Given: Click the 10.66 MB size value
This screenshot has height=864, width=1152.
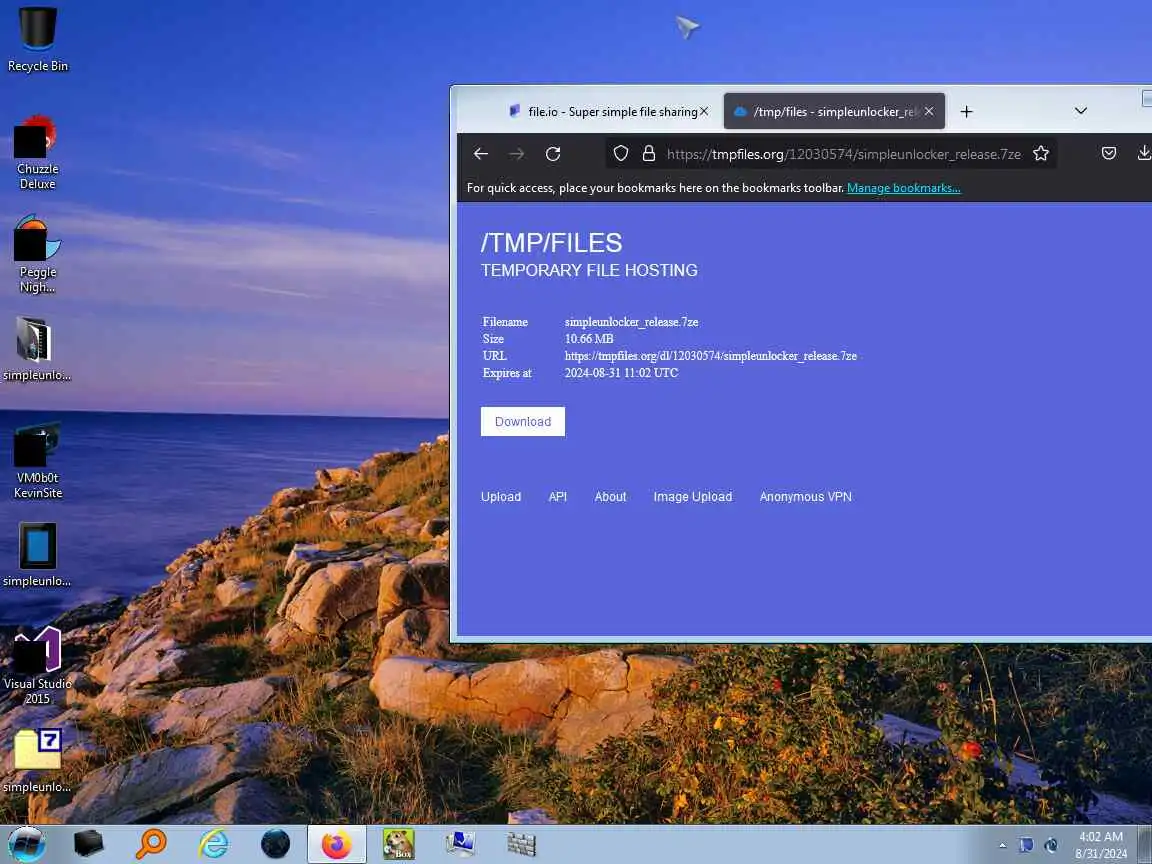Looking at the screenshot, I should pyautogui.click(x=588, y=339).
